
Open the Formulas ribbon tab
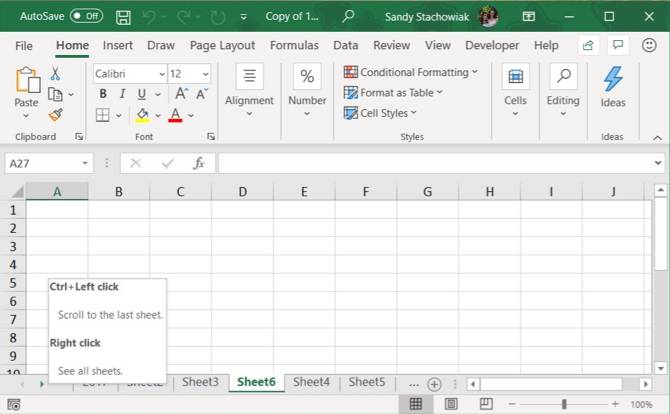click(x=294, y=45)
